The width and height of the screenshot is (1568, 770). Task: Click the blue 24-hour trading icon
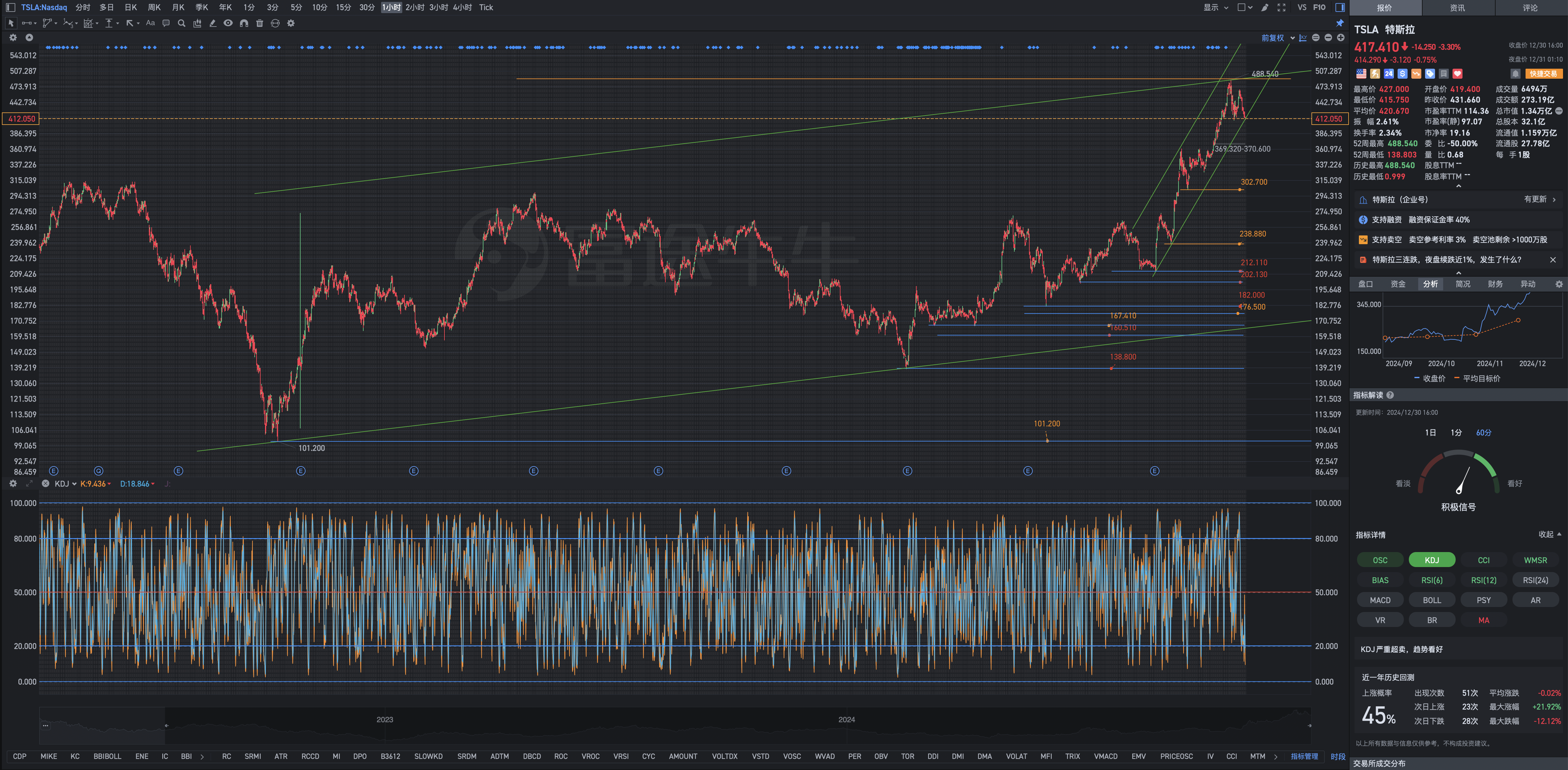[1389, 74]
